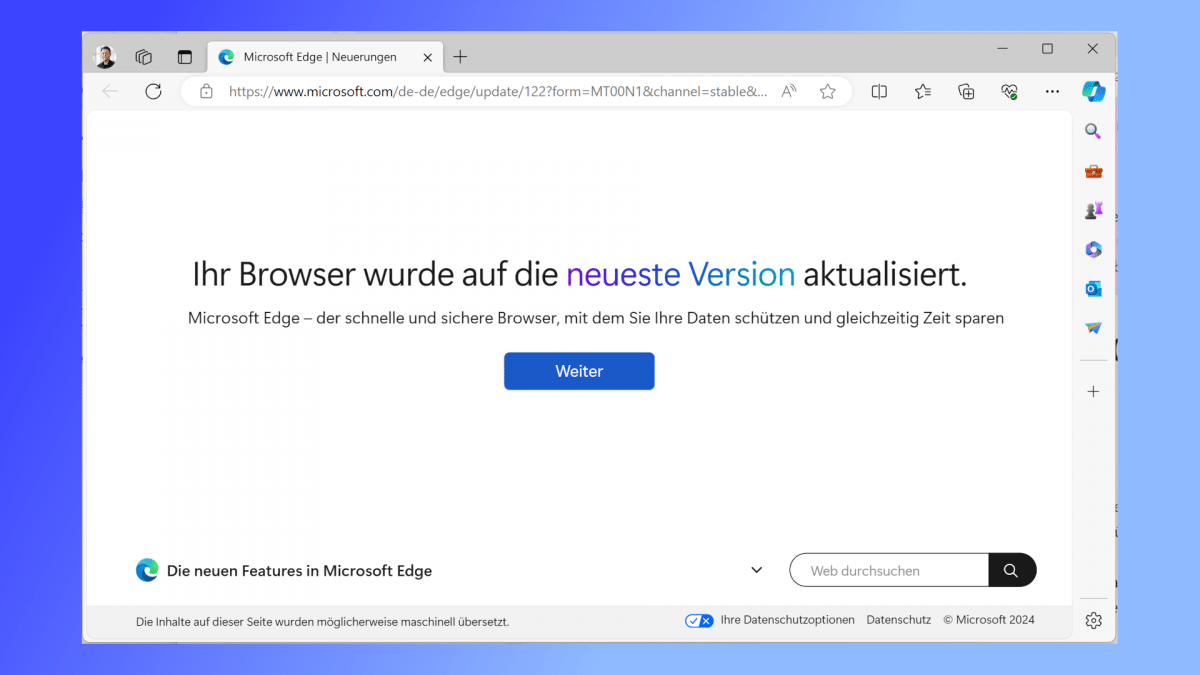The width and height of the screenshot is (1200, 675).
Task: Open the Search panel in the sidebar
Action: tap(1093, 130)
